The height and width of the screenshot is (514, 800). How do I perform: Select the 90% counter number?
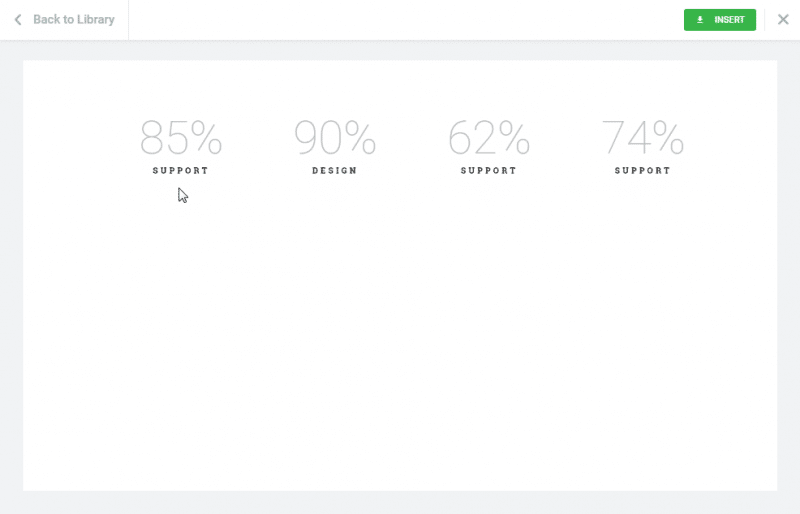point(335,137)
